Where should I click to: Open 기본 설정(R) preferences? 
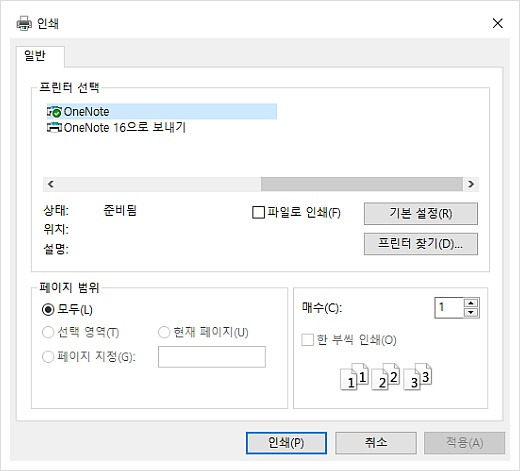(x=421, y=213)
